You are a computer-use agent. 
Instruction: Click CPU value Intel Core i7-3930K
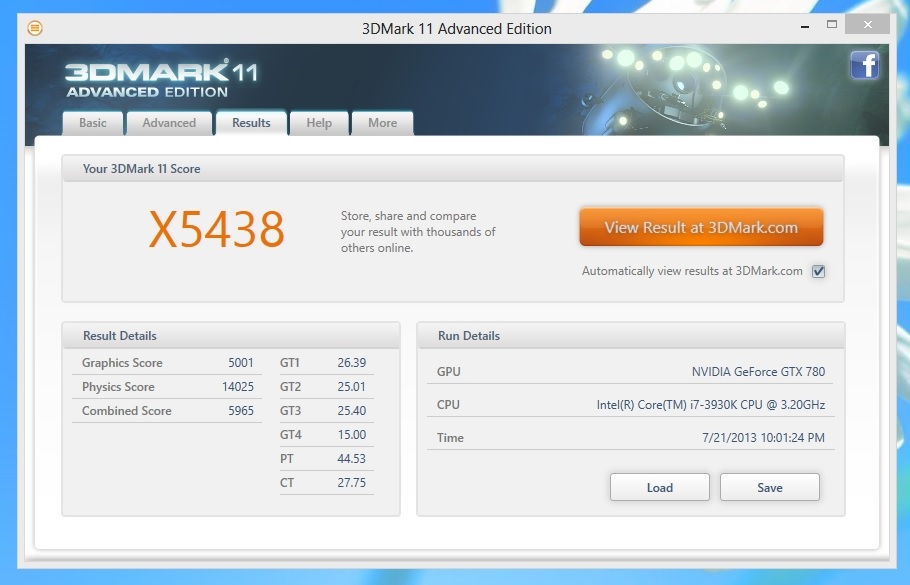(x=711, y=405)
